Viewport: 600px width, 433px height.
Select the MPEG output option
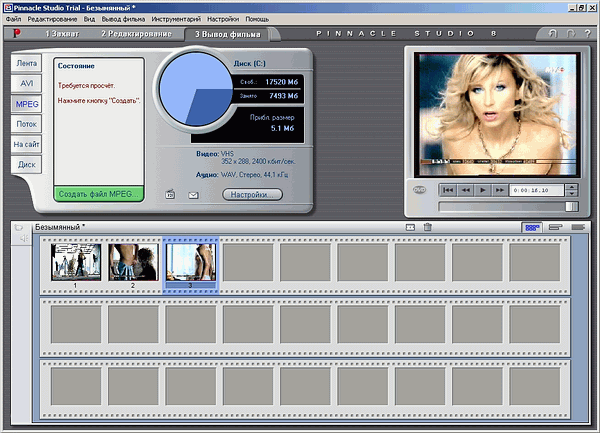pos(26,104)
